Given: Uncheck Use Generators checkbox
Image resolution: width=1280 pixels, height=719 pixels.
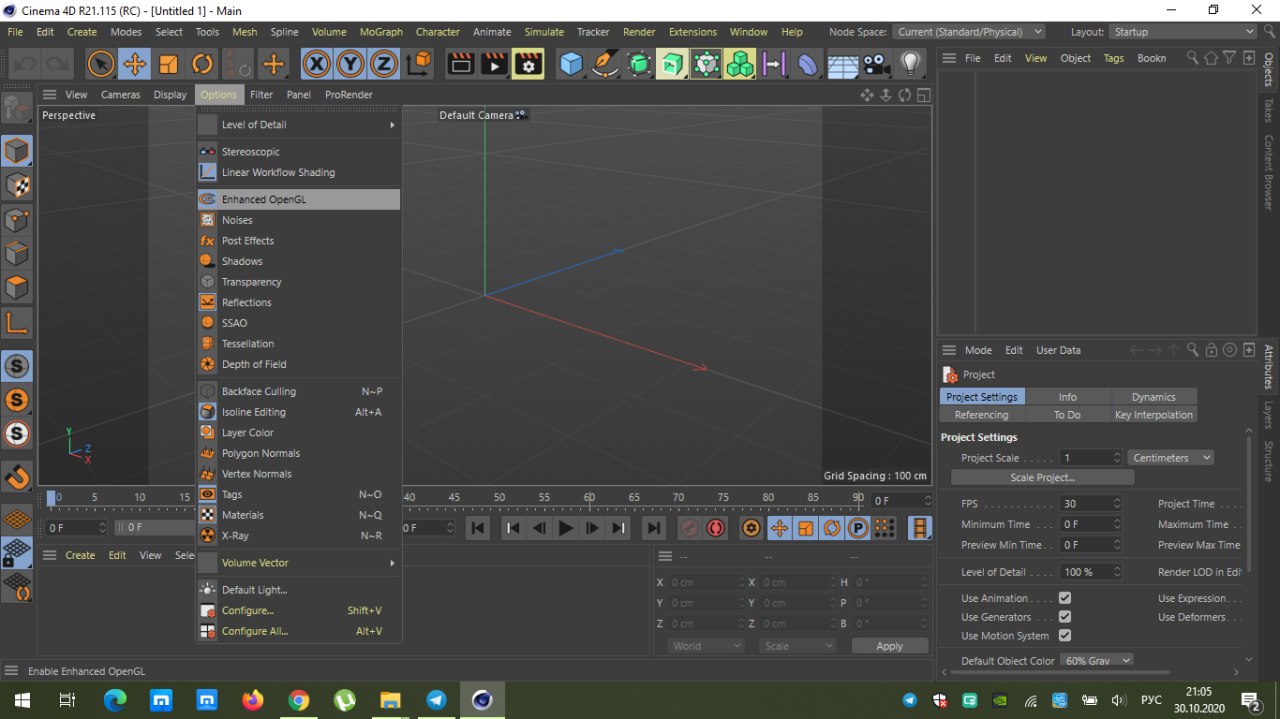Looking at the screenshot, I should pyautogui.click(x=1065, y=617).
